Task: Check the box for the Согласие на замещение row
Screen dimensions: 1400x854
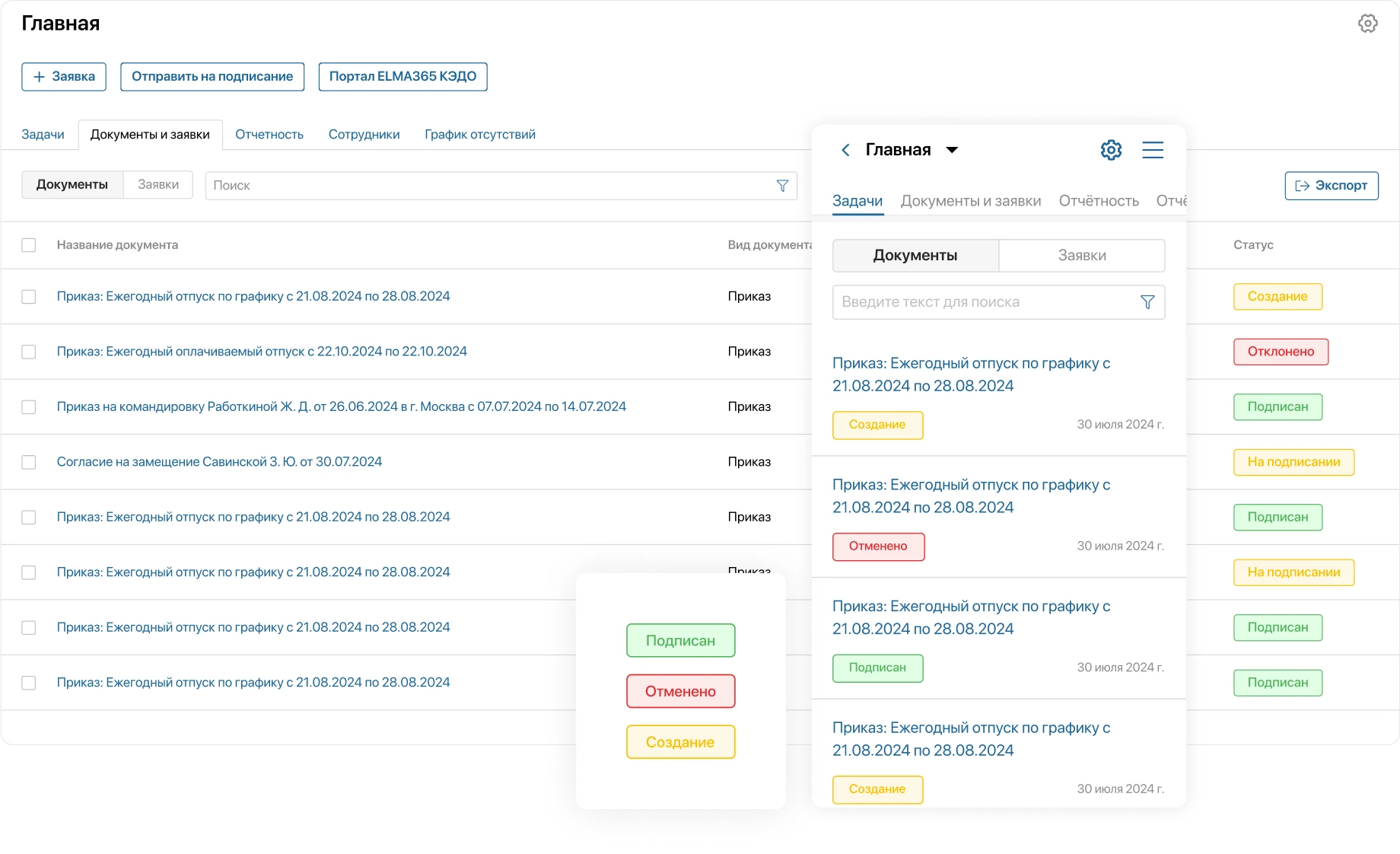Action: 29,462
